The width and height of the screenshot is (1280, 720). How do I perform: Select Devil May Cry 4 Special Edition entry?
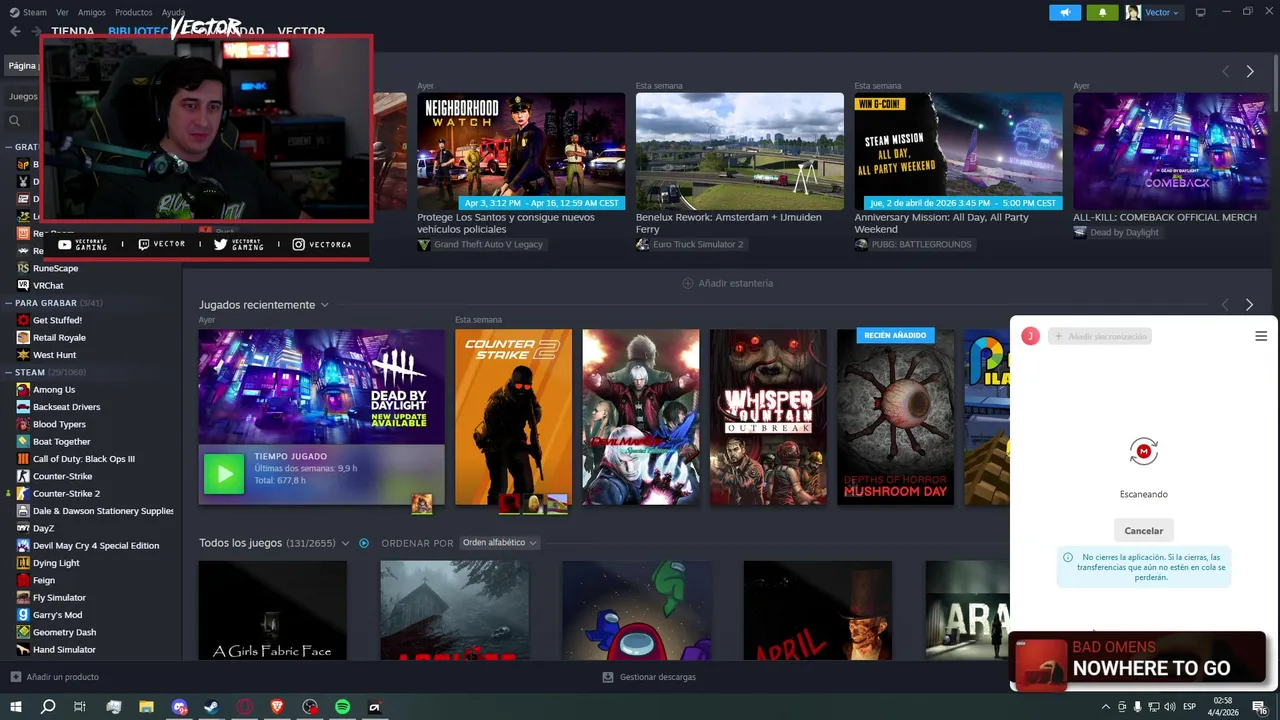[96, 546]
